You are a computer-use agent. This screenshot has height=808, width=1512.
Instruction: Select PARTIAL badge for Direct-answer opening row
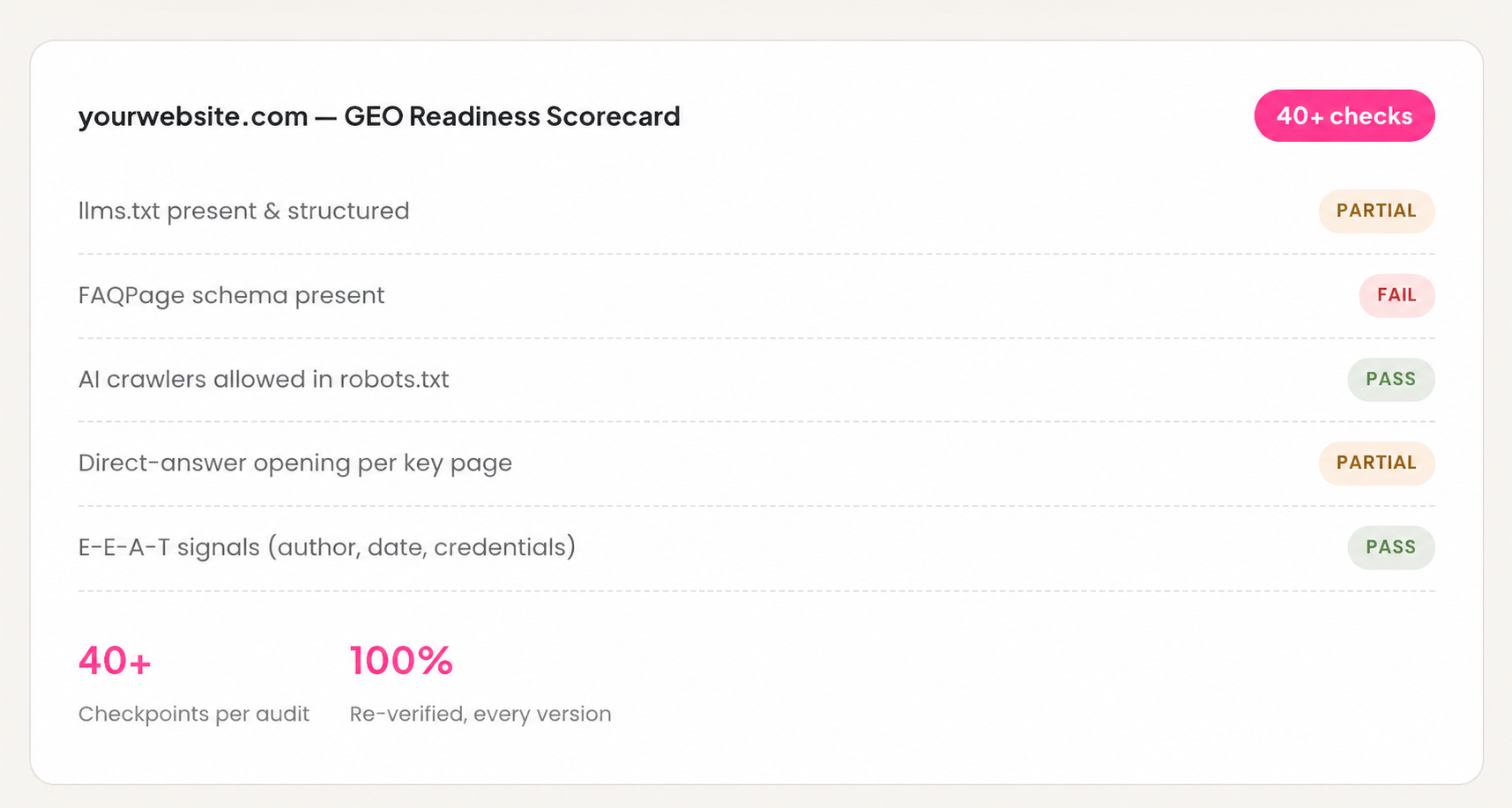pyautogui.click(x=1376, y=463)
